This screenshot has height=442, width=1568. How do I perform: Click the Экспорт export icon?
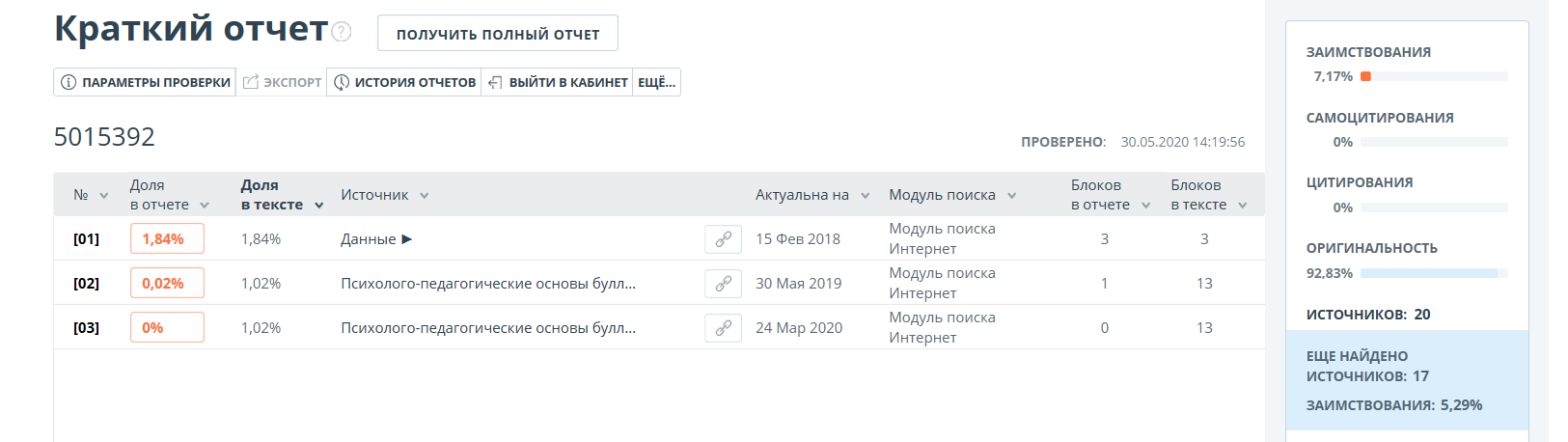[x=251, y=83]
